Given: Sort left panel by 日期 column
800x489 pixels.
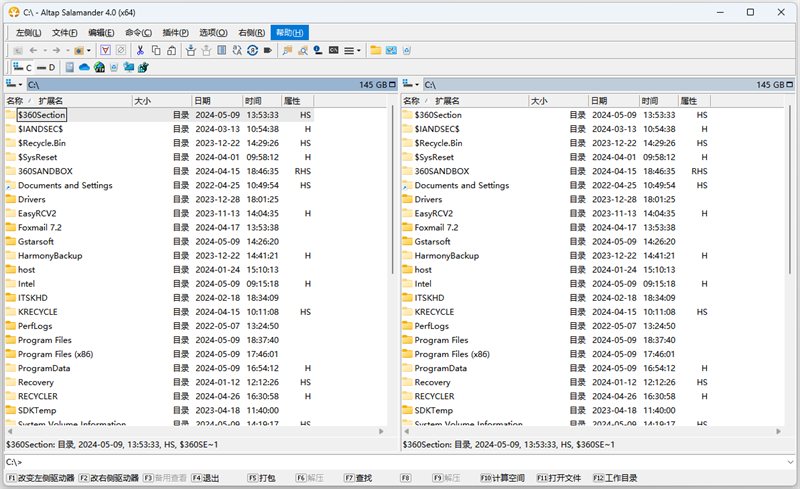Looking at the screenshot, I should 217,101.
